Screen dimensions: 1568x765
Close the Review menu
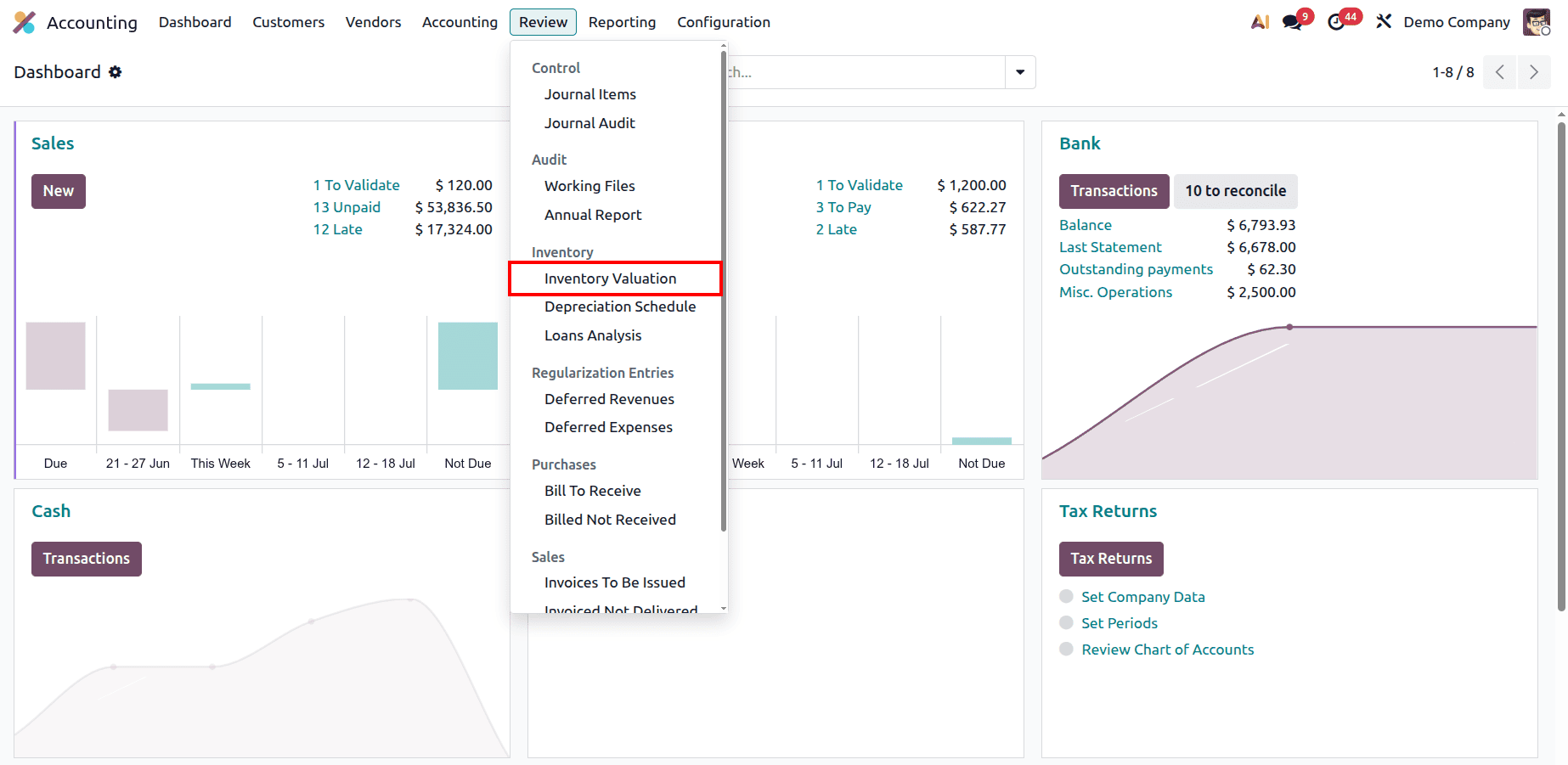543,22
